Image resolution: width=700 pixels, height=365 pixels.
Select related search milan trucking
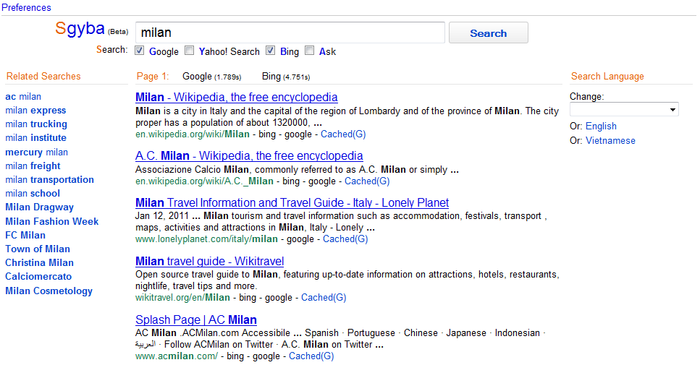36,124
